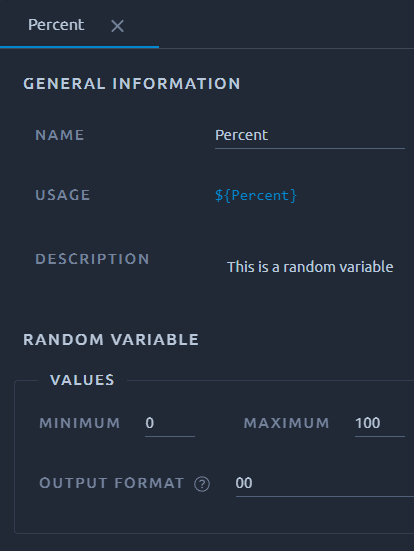Click the USAGE field label

[63, 195]
